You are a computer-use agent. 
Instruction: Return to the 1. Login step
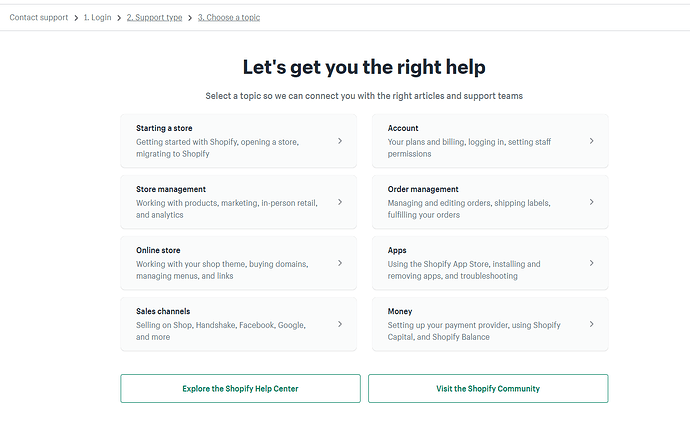point(97,18)
